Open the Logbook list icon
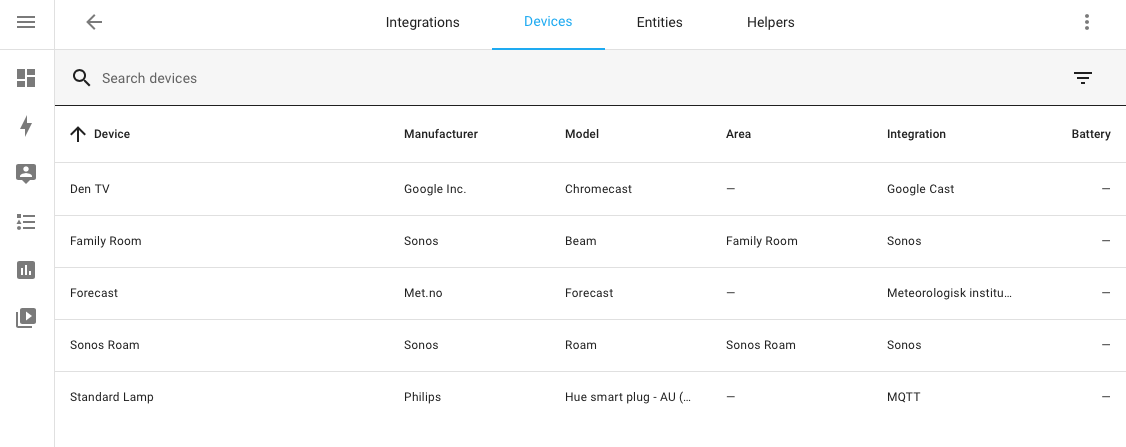 pyautogui.click(x=26, y=222)
